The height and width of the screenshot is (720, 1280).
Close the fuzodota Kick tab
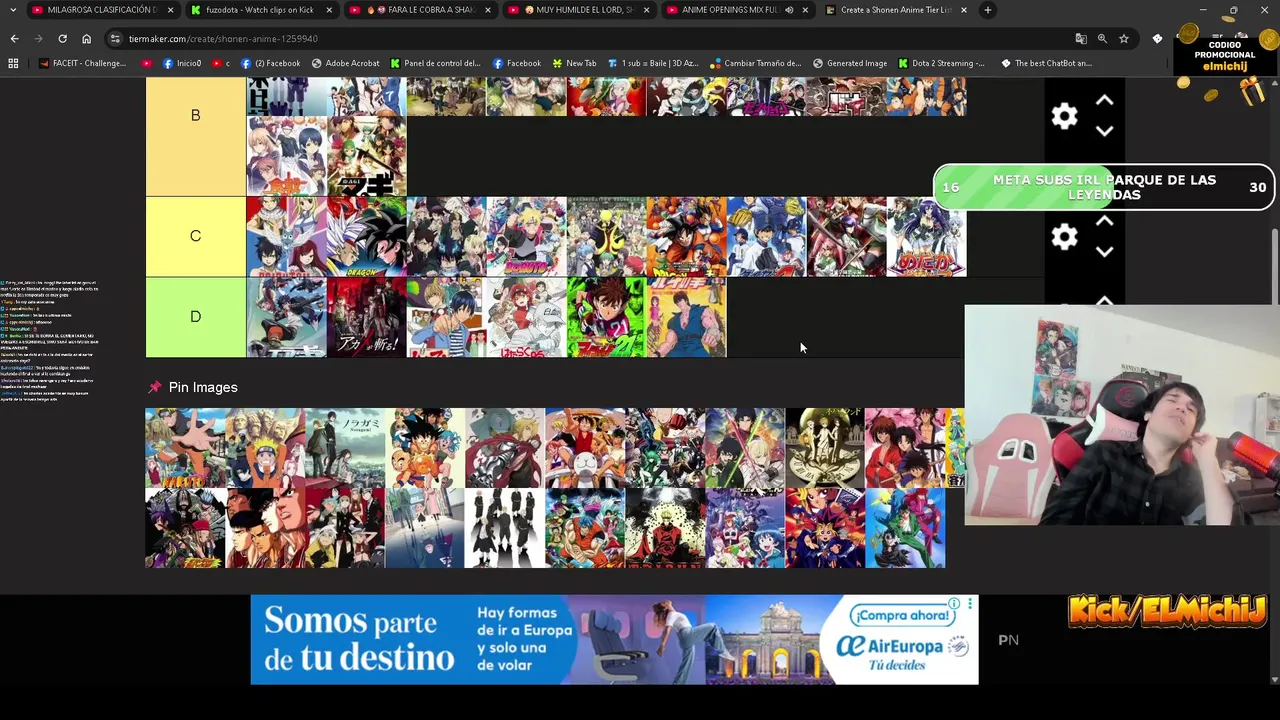(x=329, y=10)
